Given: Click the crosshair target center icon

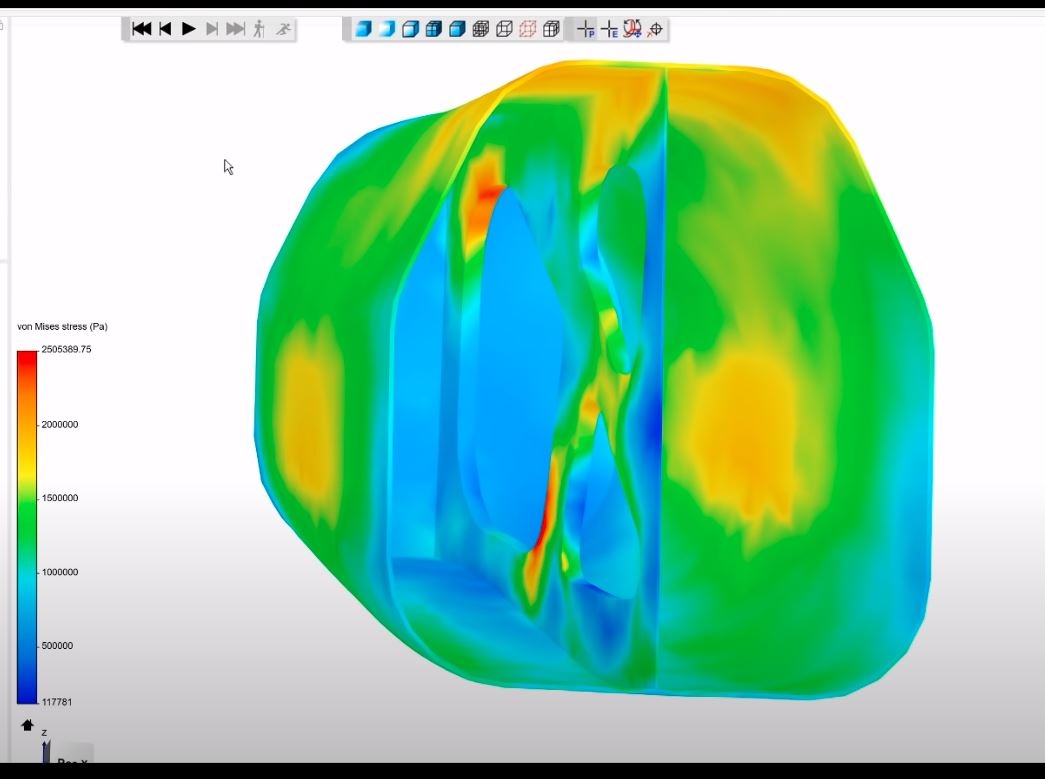Looking at the screenshot, I should coord(656,29).
